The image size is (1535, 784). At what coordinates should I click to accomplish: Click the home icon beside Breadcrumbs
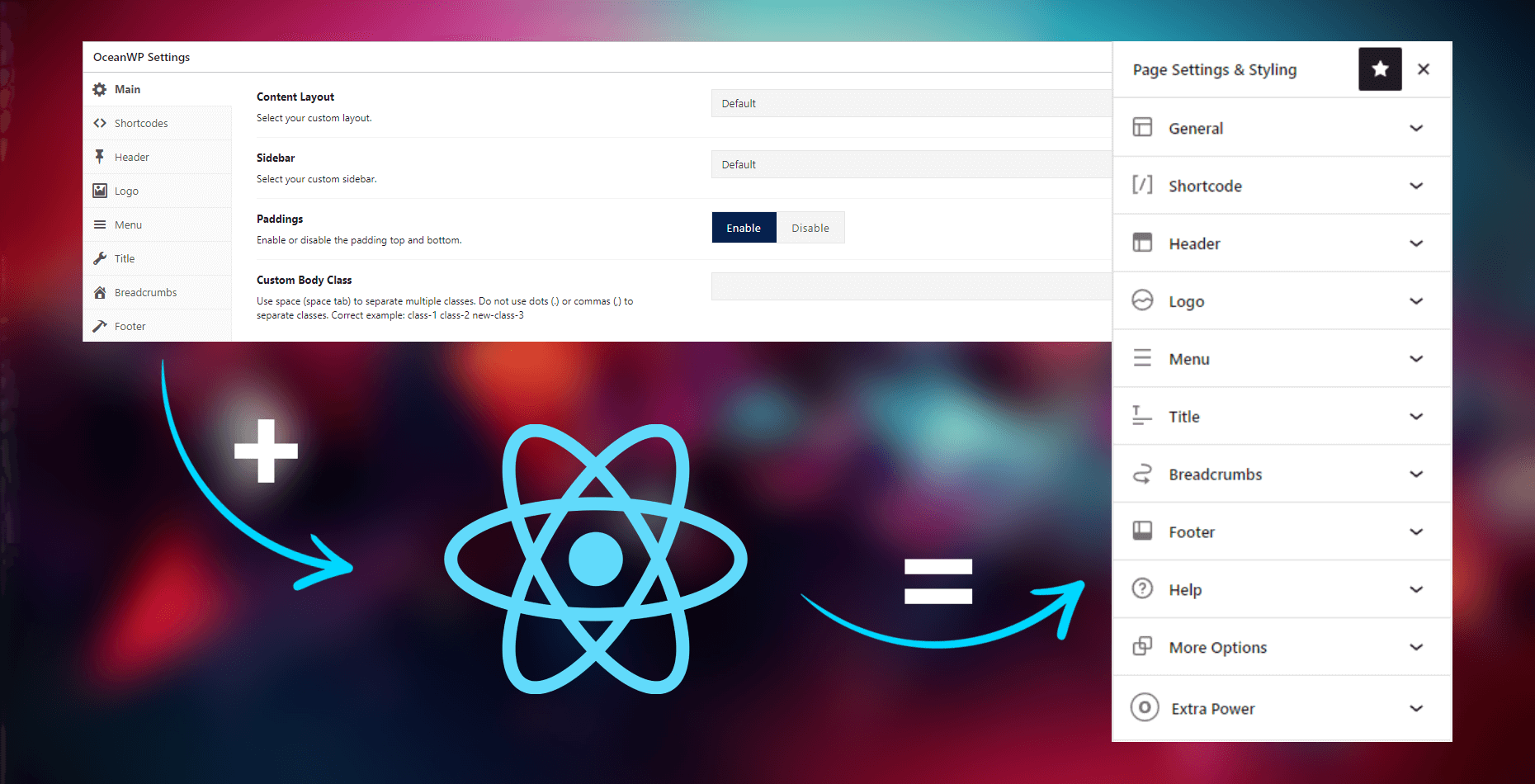(100, 292)
